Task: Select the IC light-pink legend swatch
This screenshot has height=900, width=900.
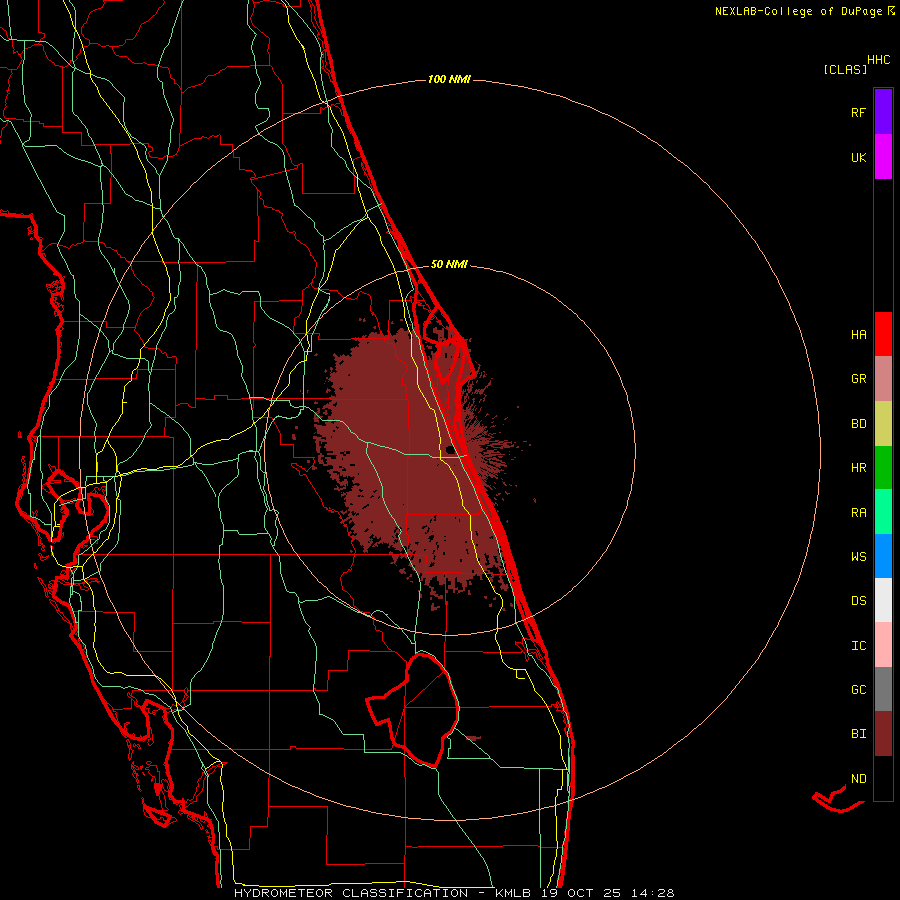Action: point(883,645)
